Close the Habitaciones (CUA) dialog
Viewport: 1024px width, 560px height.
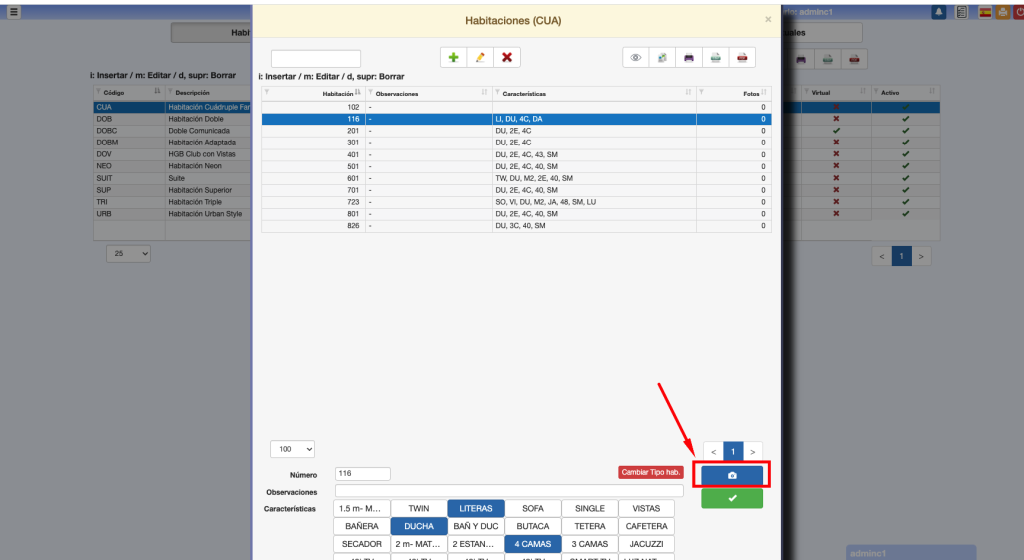click(x=768, y=19)
